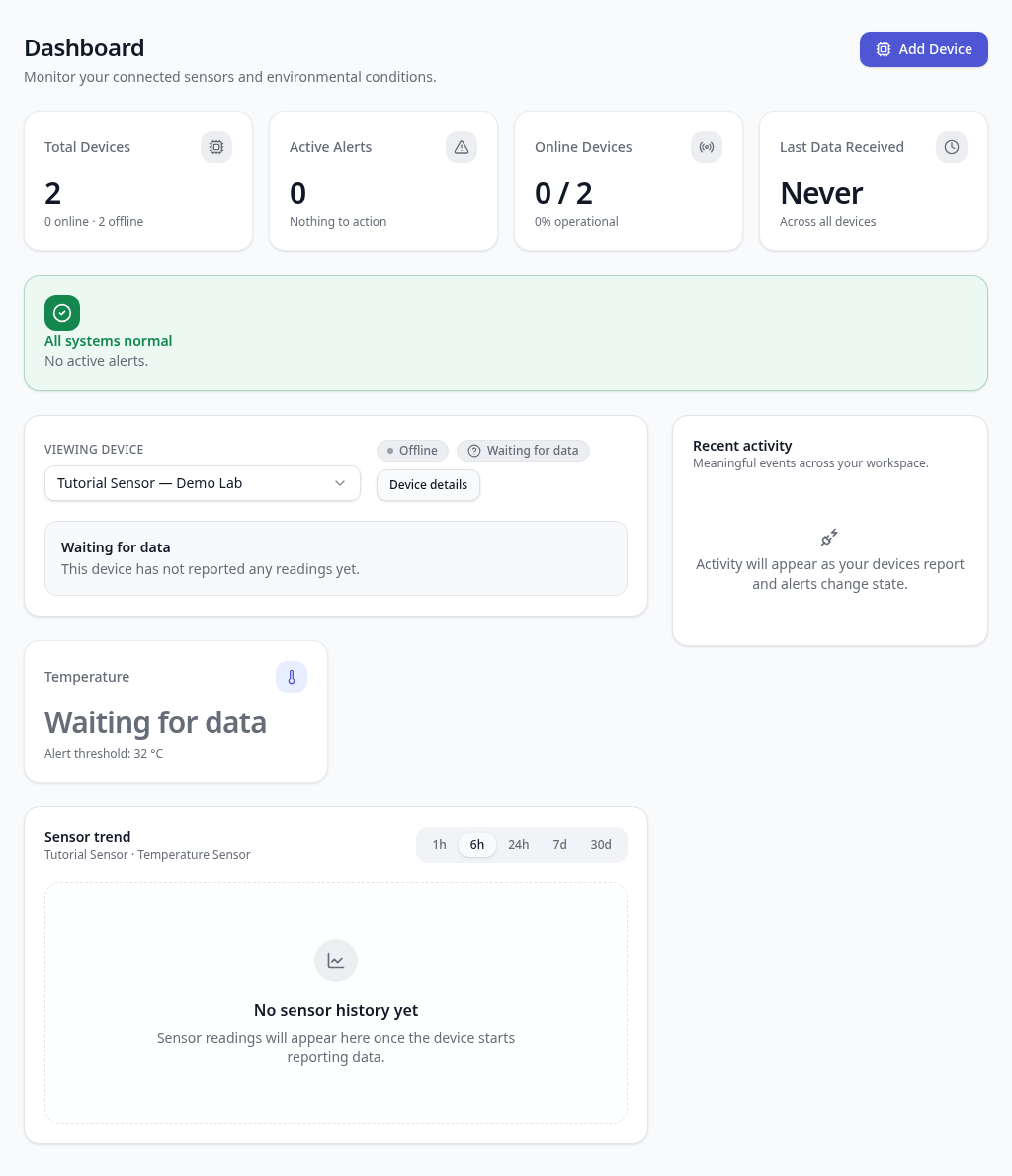Screen dimensions: 1012x1176
Task: Click the chart icon above No sensor history
Action: [335, 961]
